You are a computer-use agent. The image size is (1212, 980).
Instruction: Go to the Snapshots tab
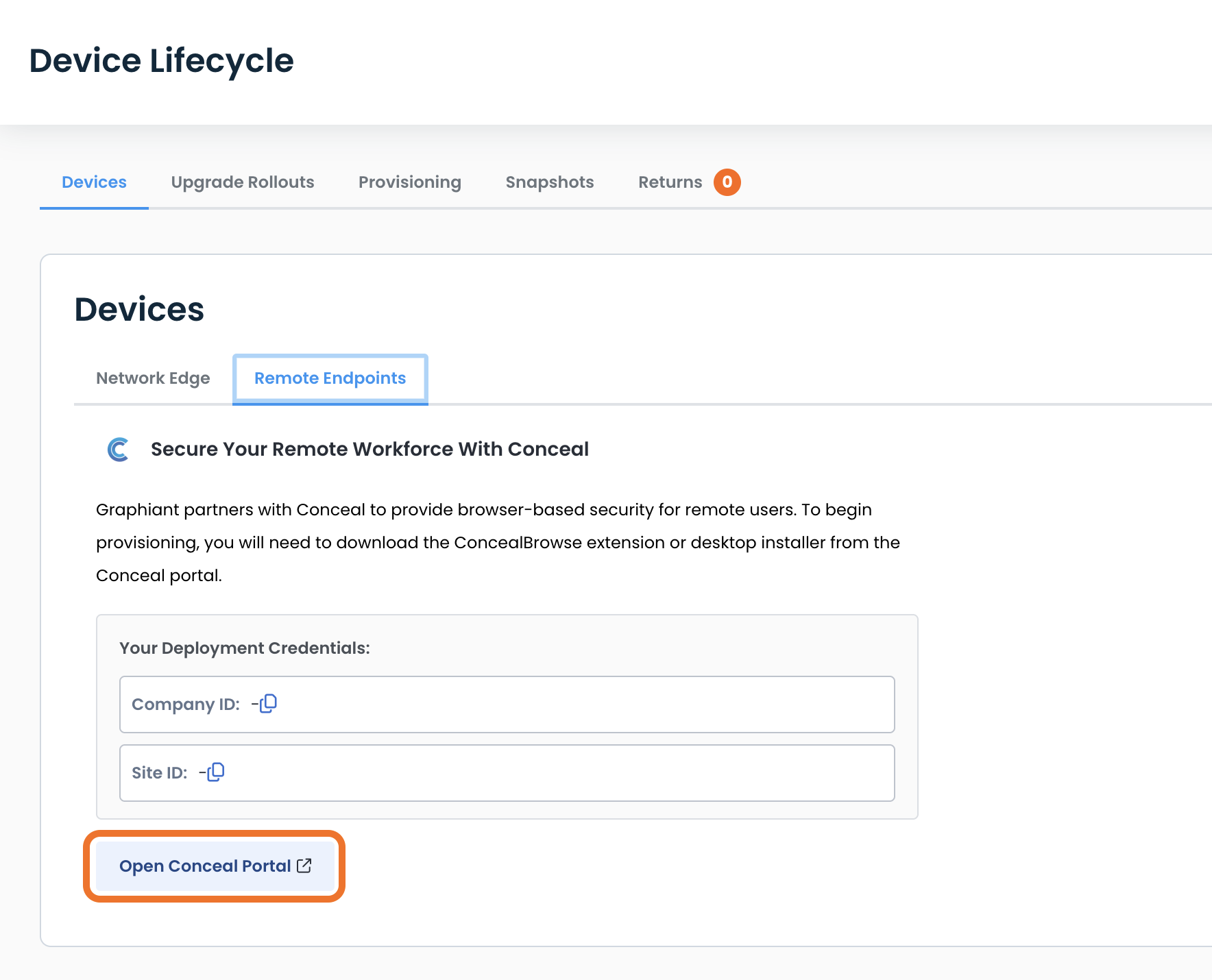click(550, 182)
